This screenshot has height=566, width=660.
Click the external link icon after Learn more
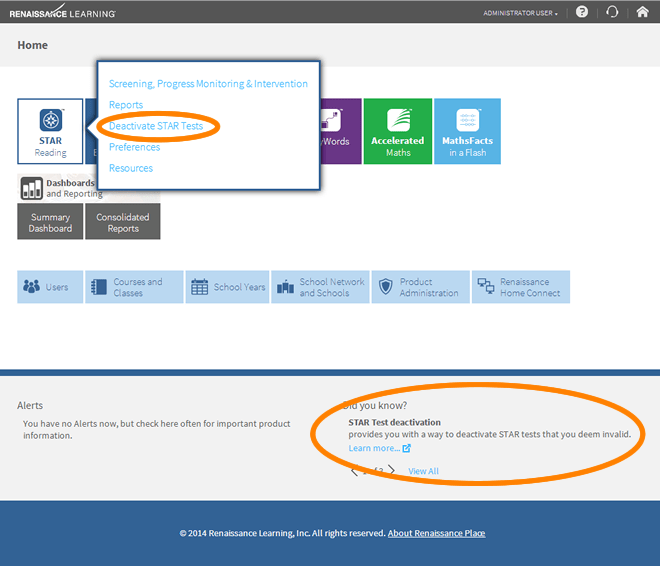click(407, 448)
